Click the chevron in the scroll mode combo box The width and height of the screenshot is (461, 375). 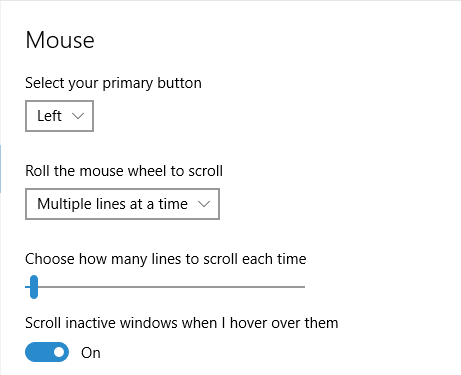click(x=204, y=204)
